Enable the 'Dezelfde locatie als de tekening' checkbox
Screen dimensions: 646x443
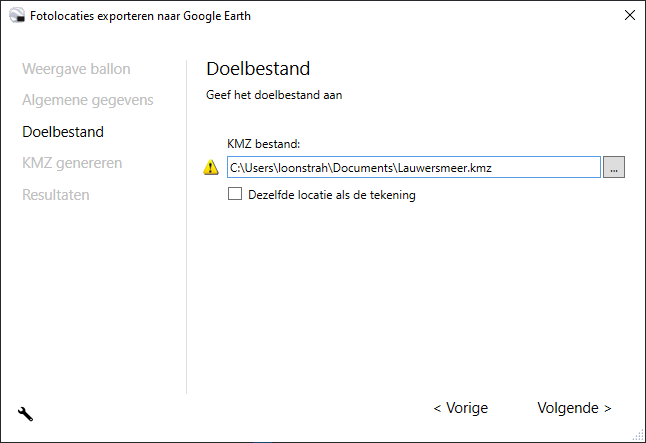pos(235,195)
